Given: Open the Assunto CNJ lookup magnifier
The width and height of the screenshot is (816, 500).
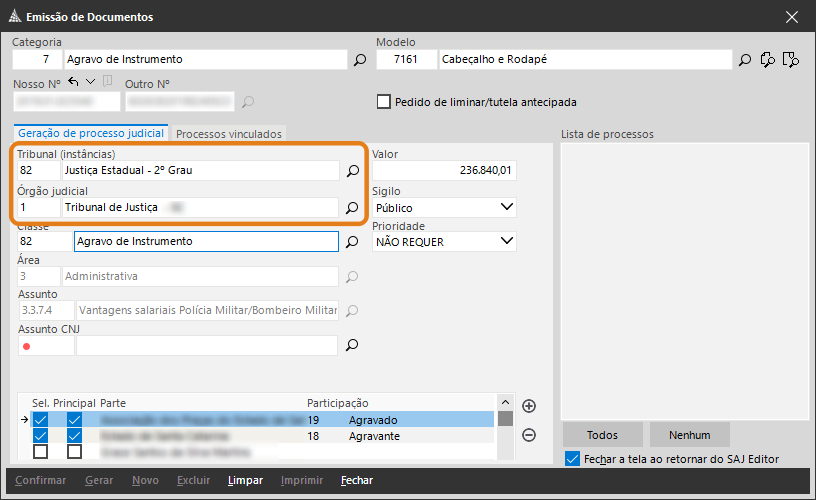Looking at the screenshot, I should (352, 345).
